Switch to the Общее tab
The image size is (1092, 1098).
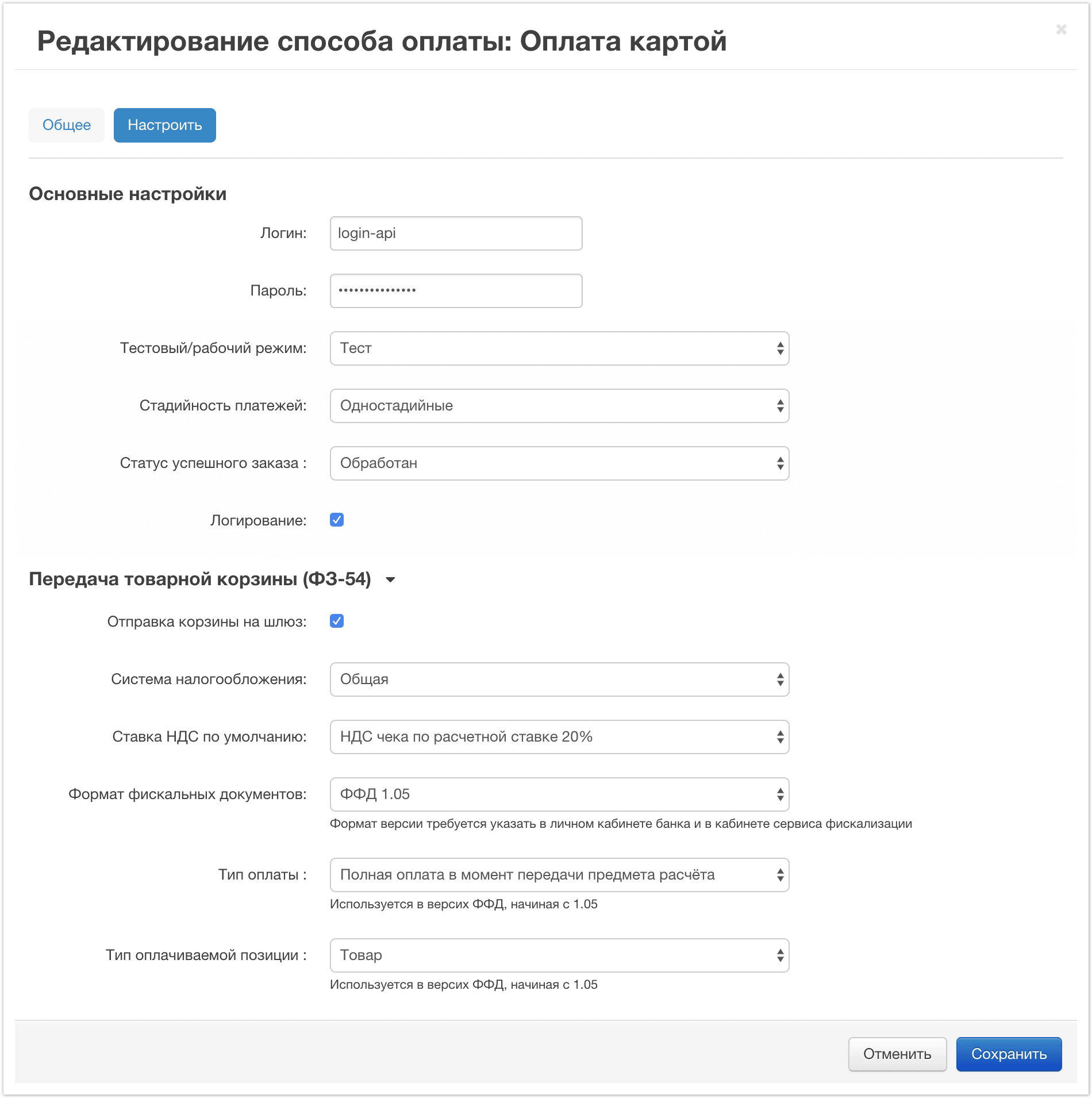(x=67, y=125)
